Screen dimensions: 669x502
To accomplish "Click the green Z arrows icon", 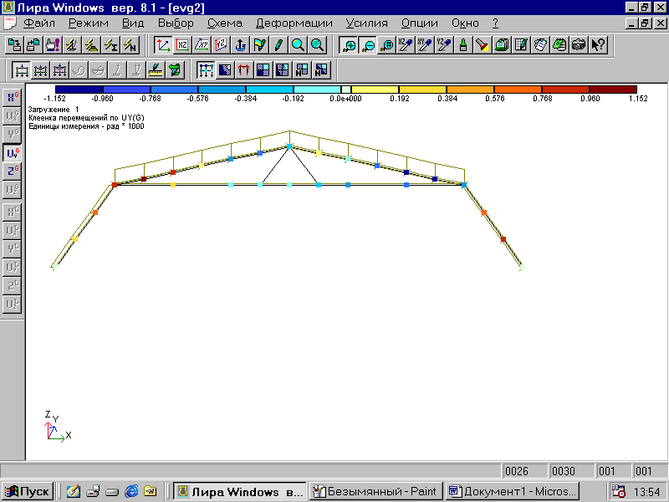I will tap(175, 70).
